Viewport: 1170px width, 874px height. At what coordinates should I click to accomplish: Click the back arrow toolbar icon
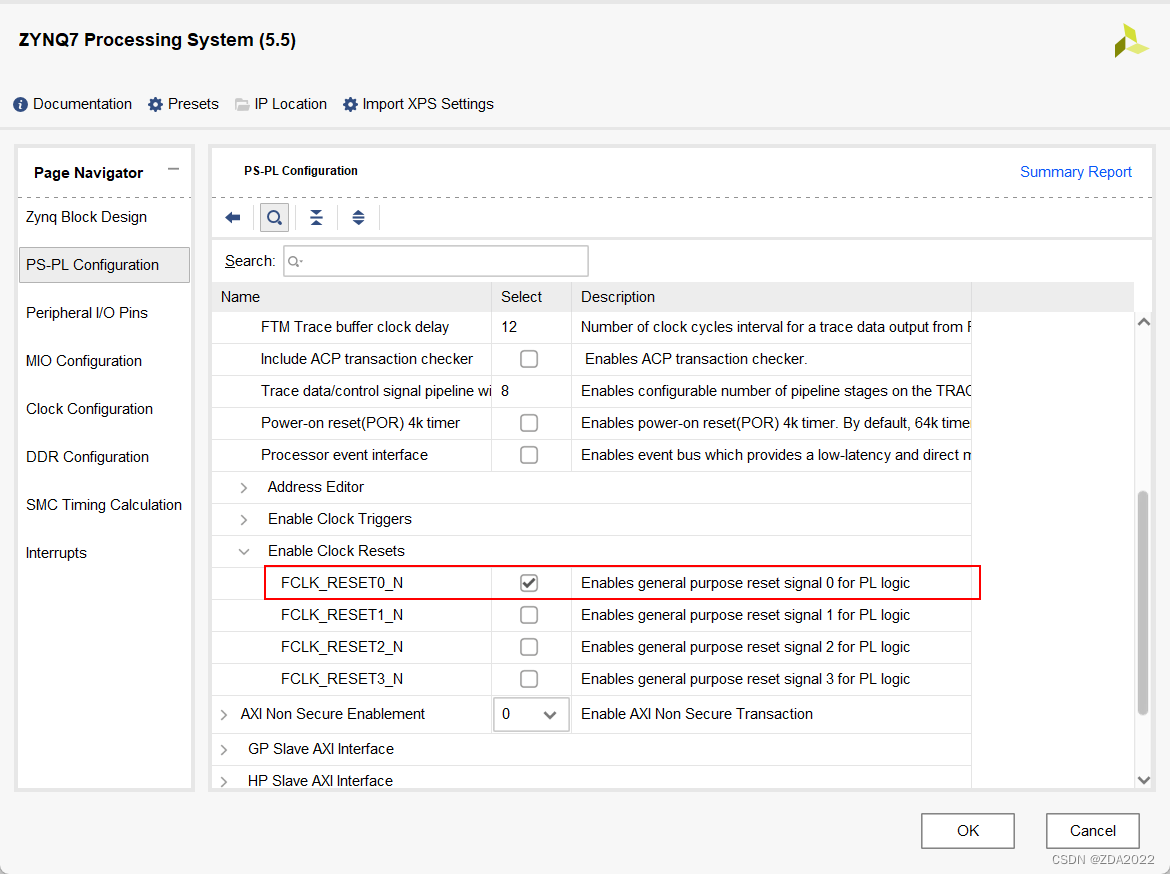coord(233,217)
